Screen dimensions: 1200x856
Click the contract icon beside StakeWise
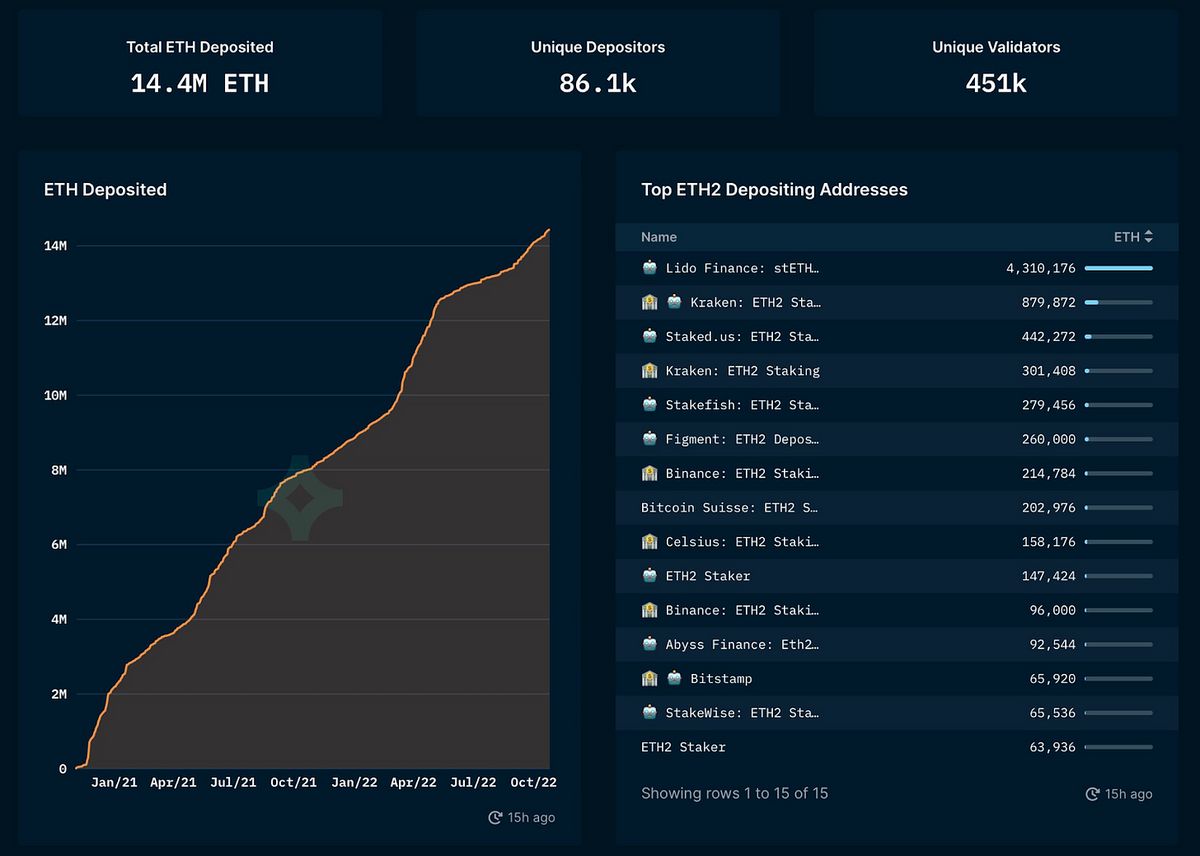[x=650, y=713]
